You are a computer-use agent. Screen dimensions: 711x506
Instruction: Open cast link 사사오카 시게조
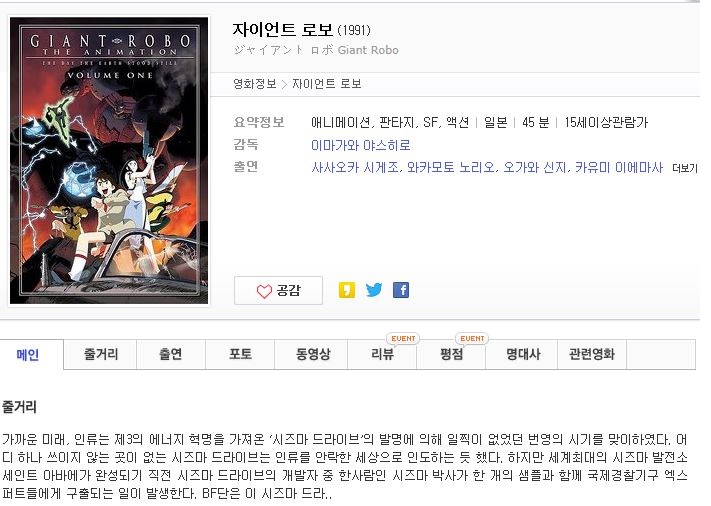[x=355, y=168]
